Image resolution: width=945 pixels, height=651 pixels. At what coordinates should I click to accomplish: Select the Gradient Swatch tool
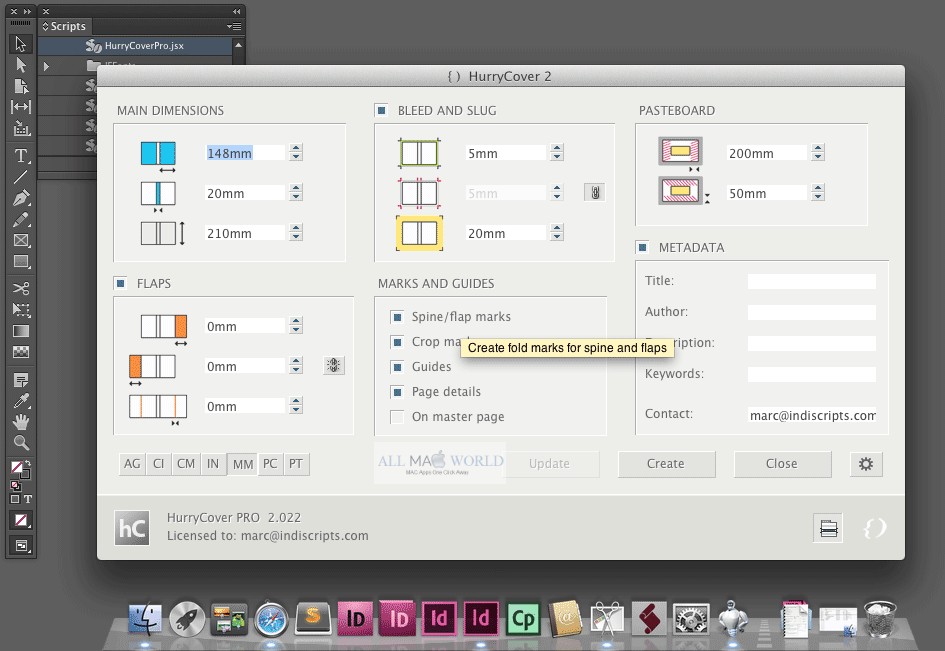point(20,331)
